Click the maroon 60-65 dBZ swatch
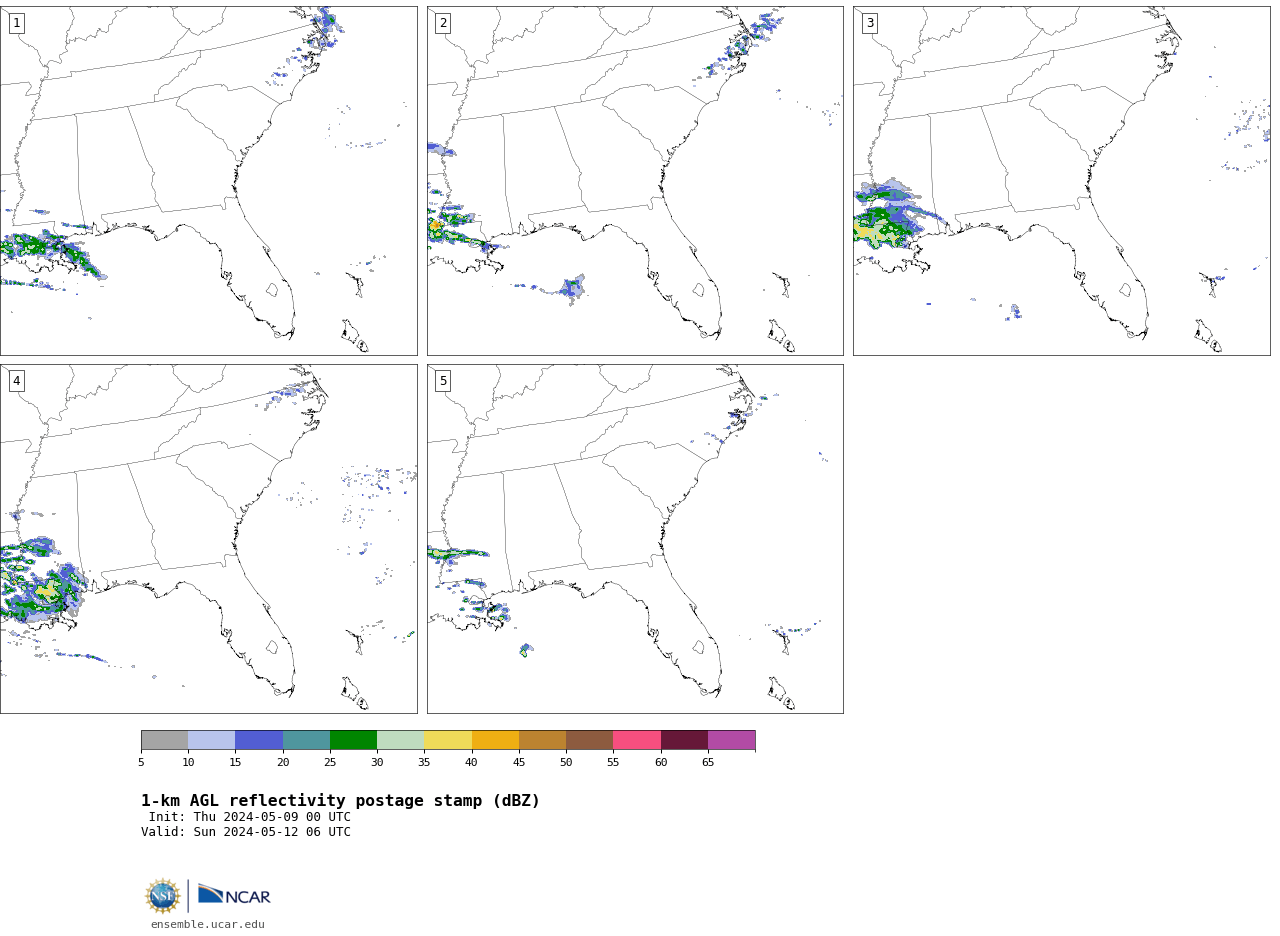Viewport: 1280px width, 936px height. click(x=684, y=740)
